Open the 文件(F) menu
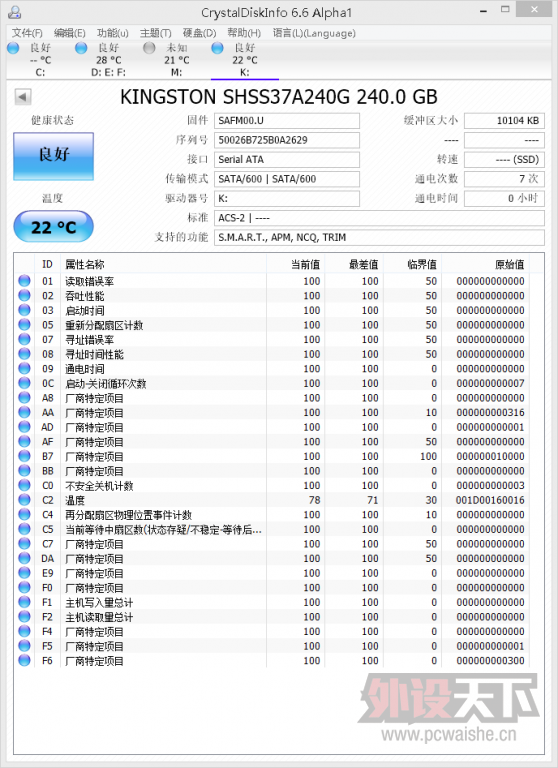The height and width of the screenshot is (768, 558). click(27, 33)
